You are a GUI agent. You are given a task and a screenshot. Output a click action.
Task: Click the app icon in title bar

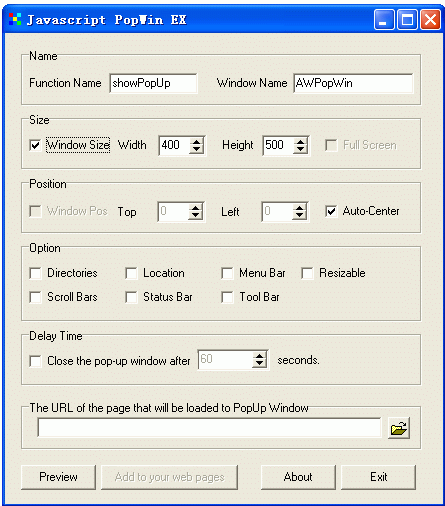[x=15, y=20]
